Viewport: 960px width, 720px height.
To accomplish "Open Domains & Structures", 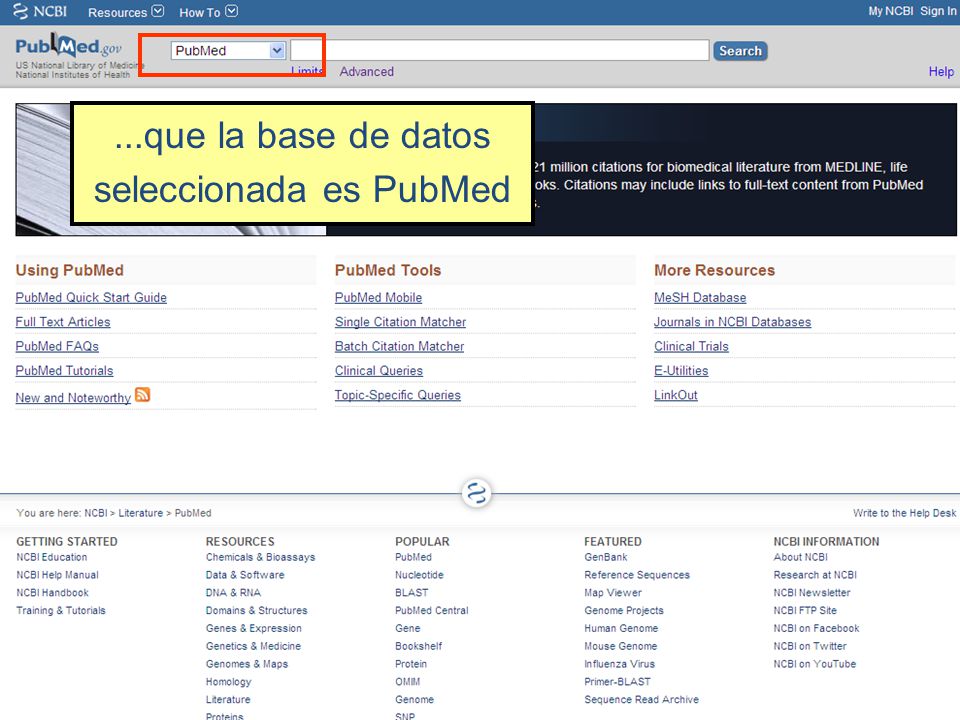I will pos(257,610).
